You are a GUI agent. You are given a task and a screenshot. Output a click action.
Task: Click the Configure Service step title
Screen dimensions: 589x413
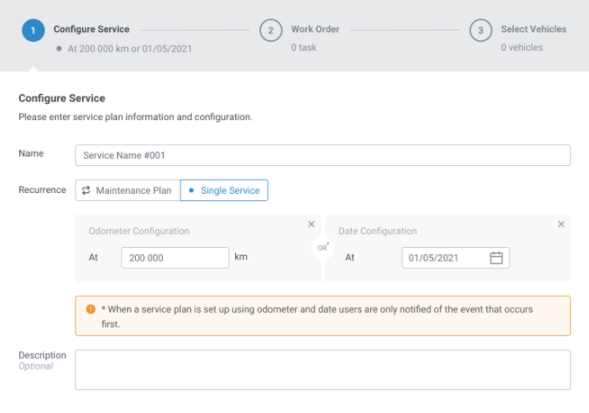pyautogui.click(x=91, y=29)
